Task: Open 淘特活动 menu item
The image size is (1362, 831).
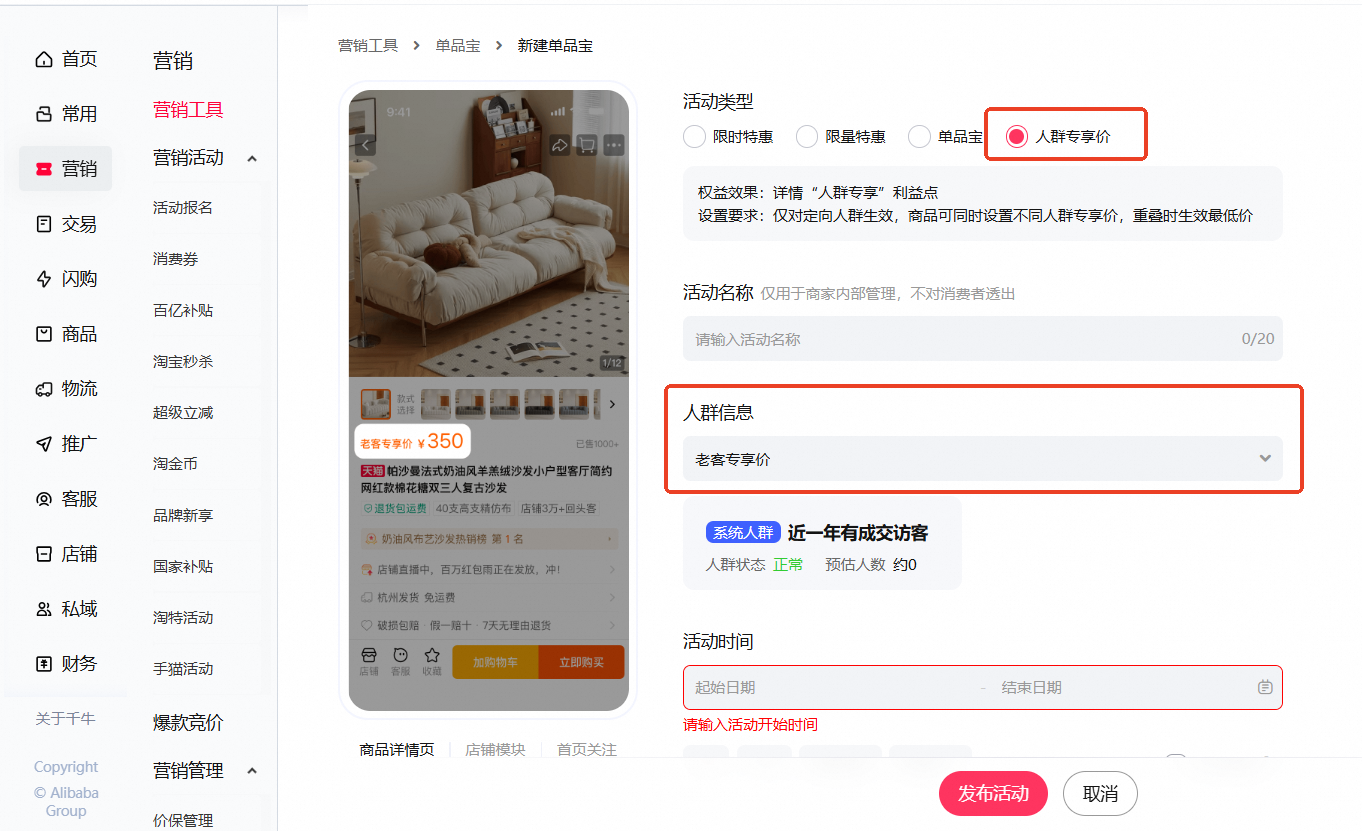Action: point(183,618)
